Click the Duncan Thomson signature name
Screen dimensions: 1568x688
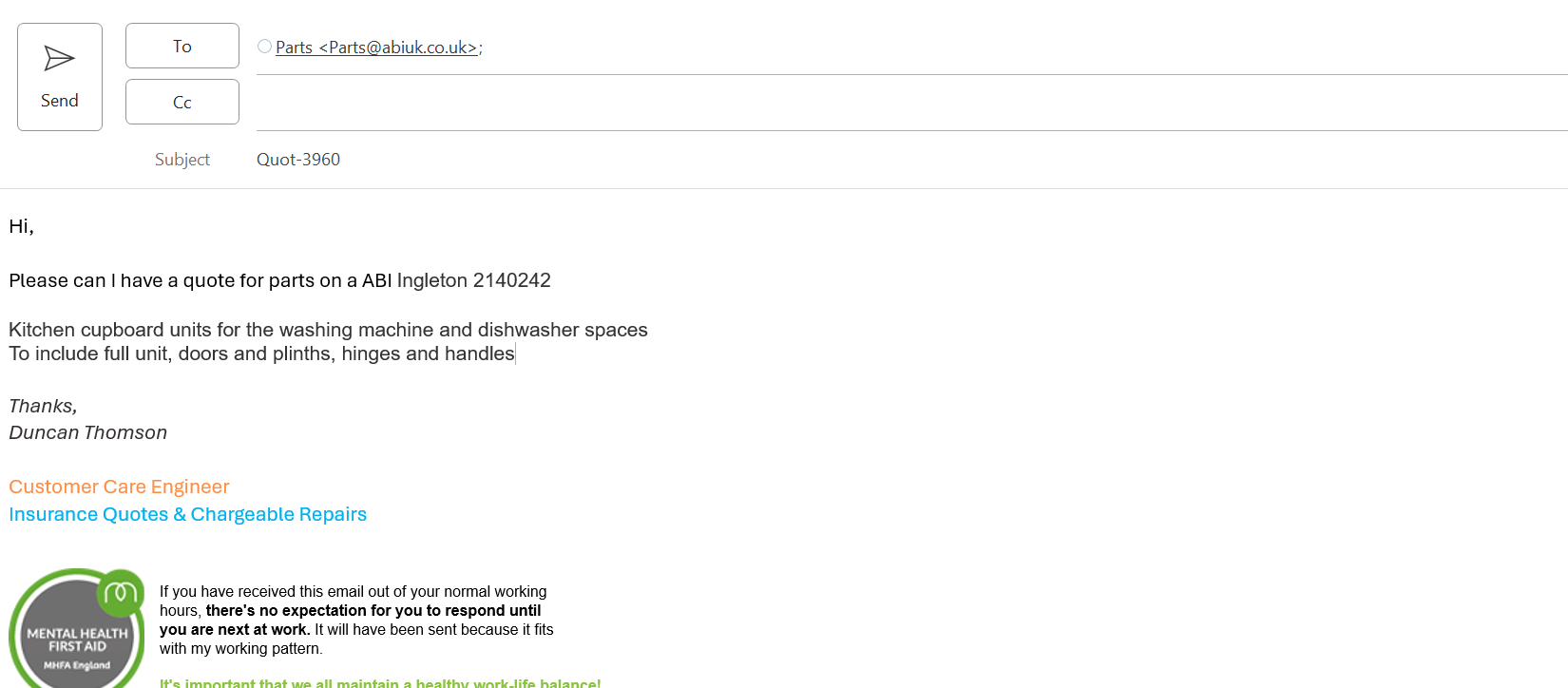[87, 432]
